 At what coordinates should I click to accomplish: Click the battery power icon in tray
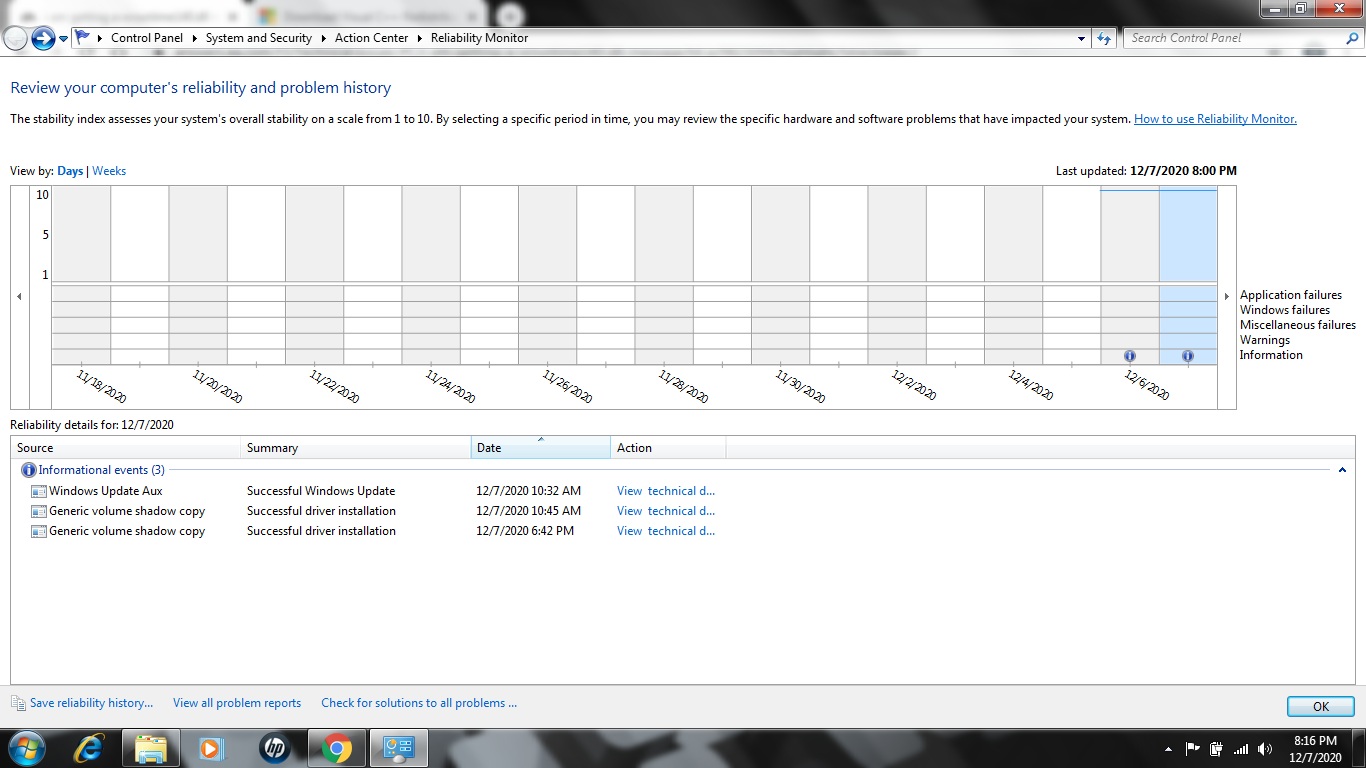click(1217, 749)
